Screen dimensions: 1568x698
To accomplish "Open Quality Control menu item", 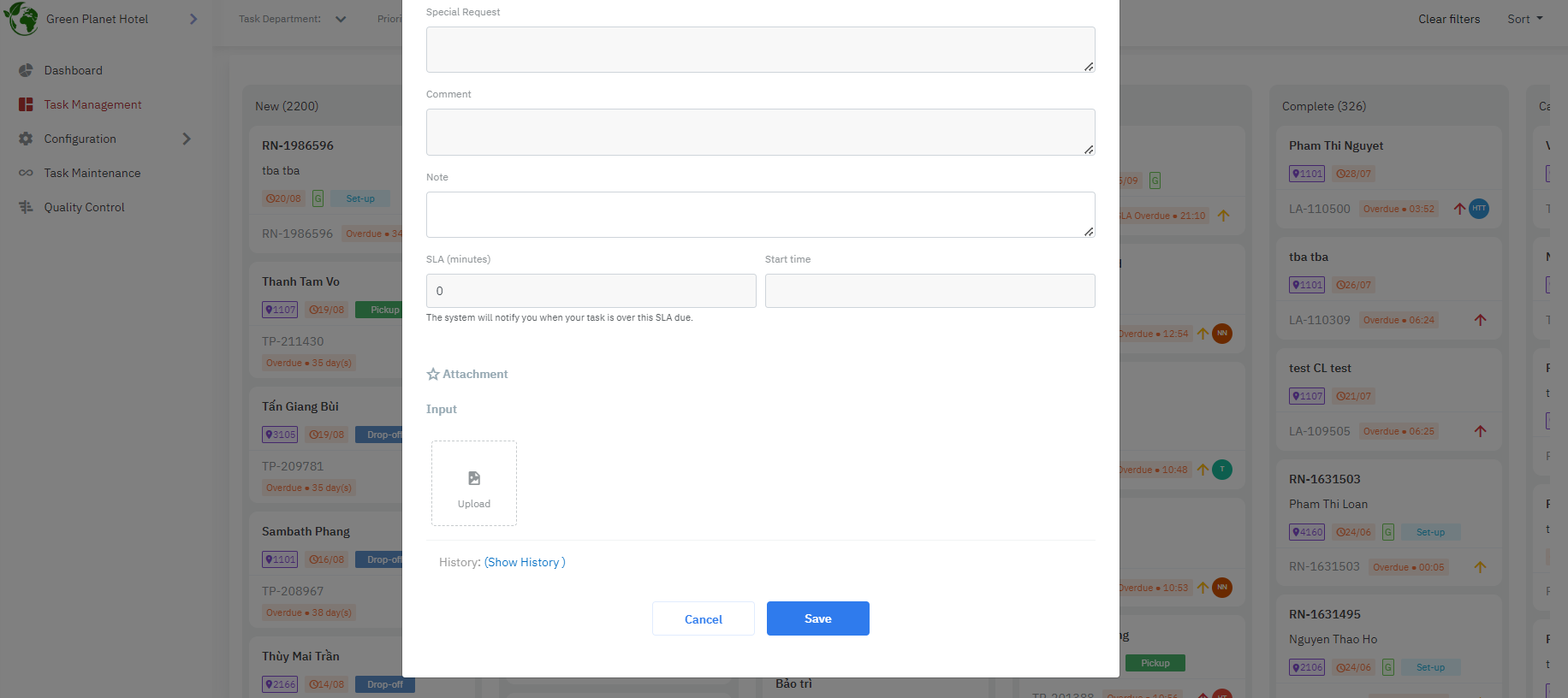I will coord(84,207).
